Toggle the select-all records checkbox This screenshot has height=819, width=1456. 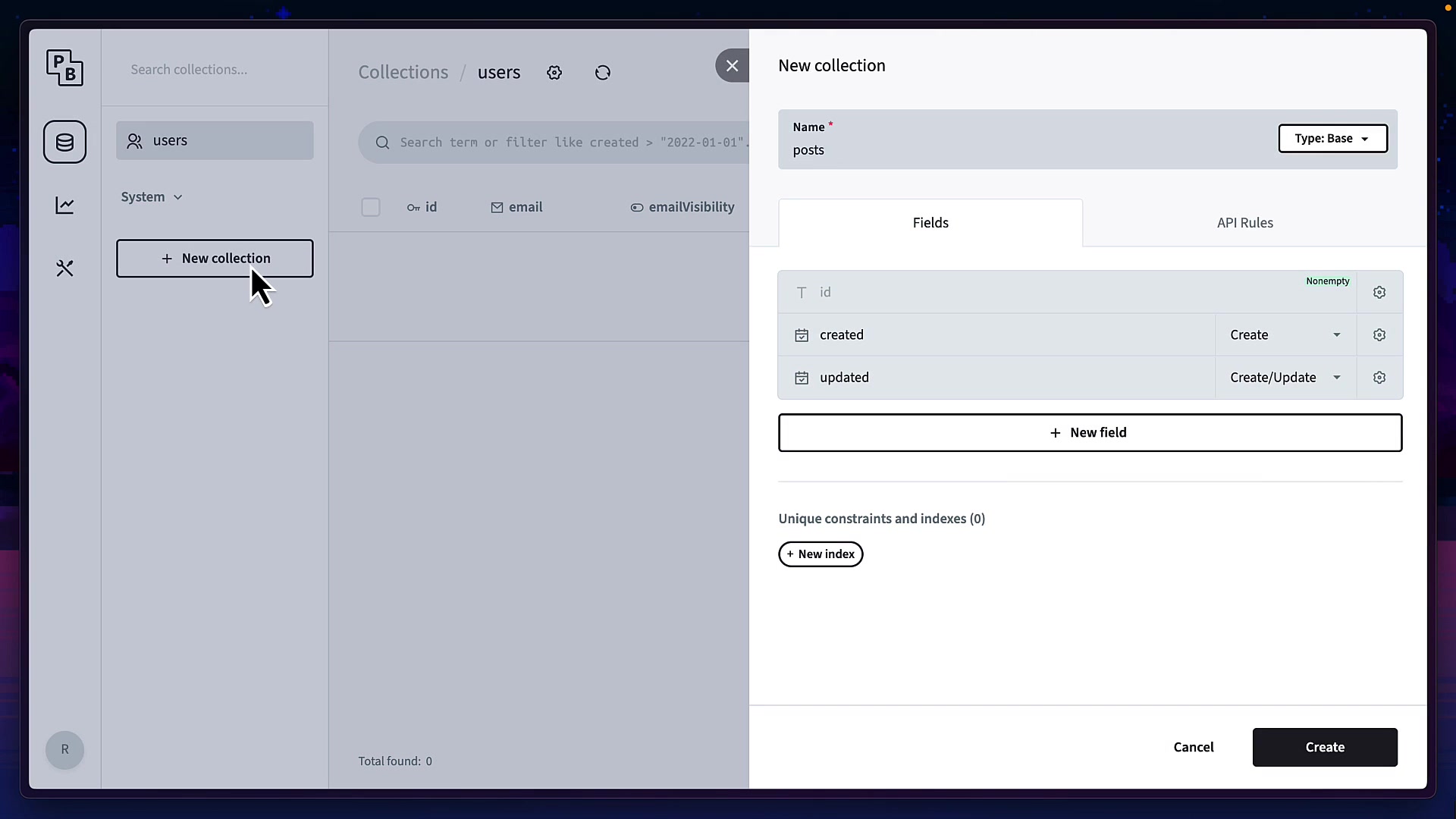point(371,206)
